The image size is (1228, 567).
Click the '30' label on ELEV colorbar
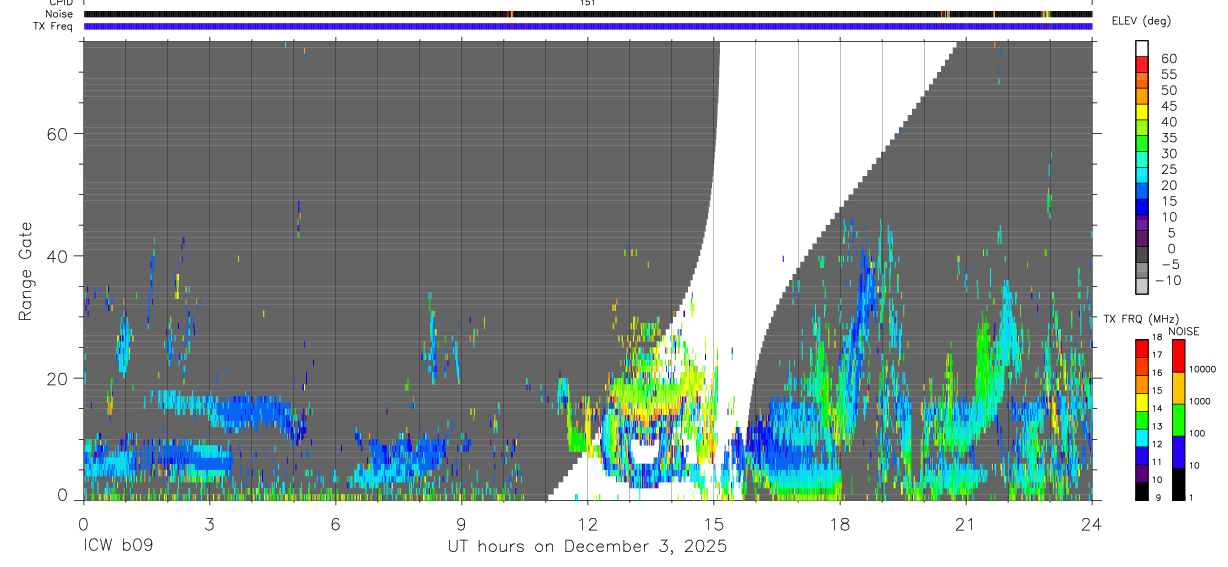click(x=1167, y=154)
